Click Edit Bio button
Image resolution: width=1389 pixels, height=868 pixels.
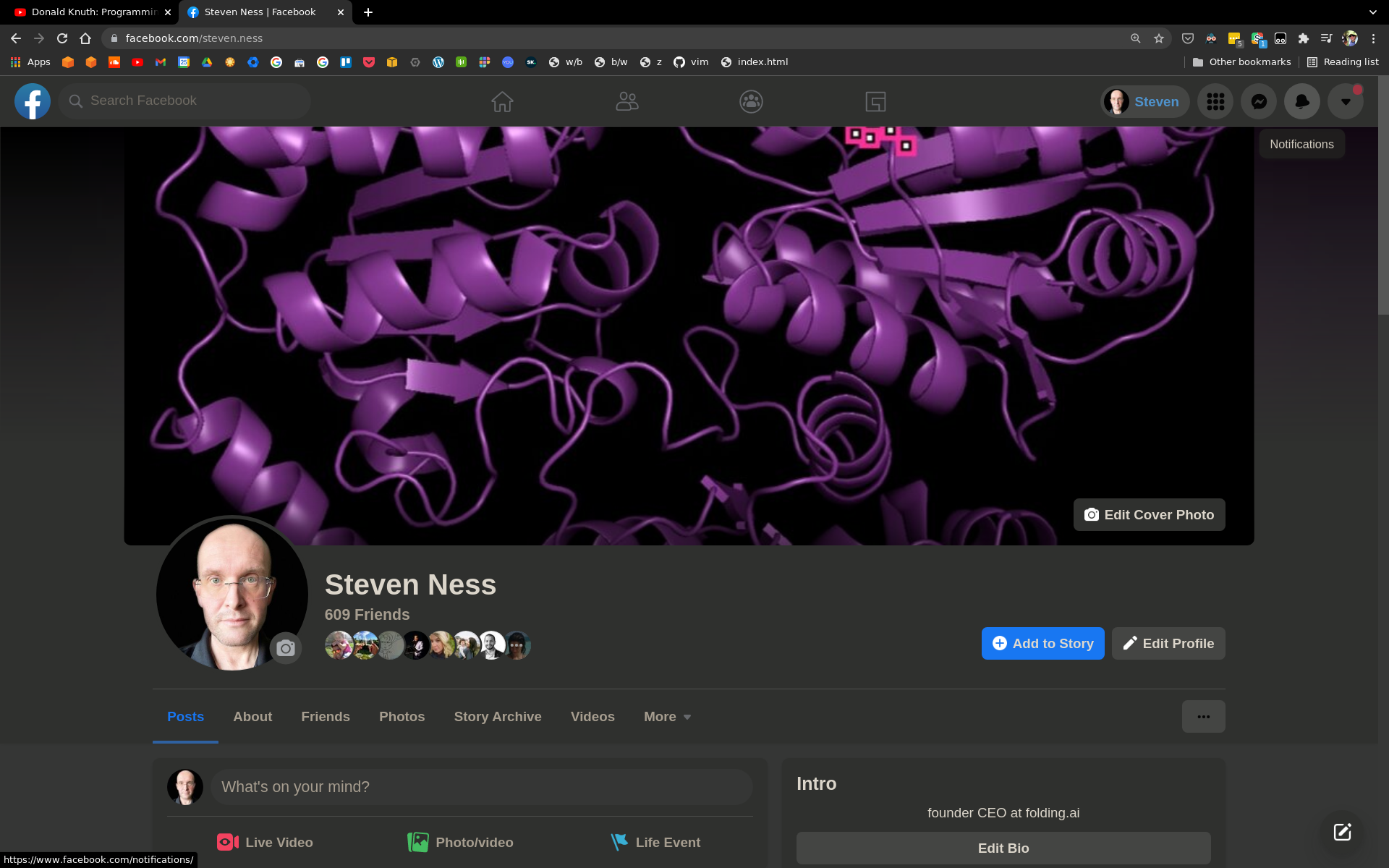point(1003,848)
